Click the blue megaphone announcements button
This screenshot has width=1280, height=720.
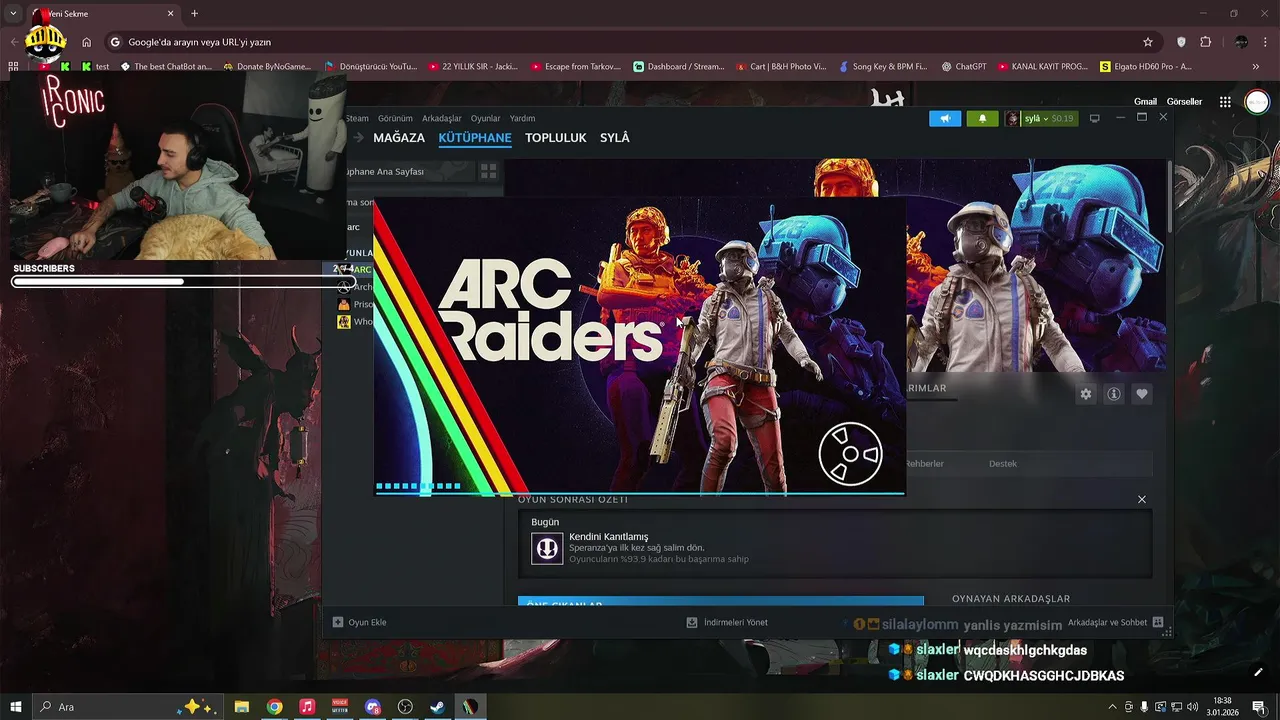tap(945, 118)
